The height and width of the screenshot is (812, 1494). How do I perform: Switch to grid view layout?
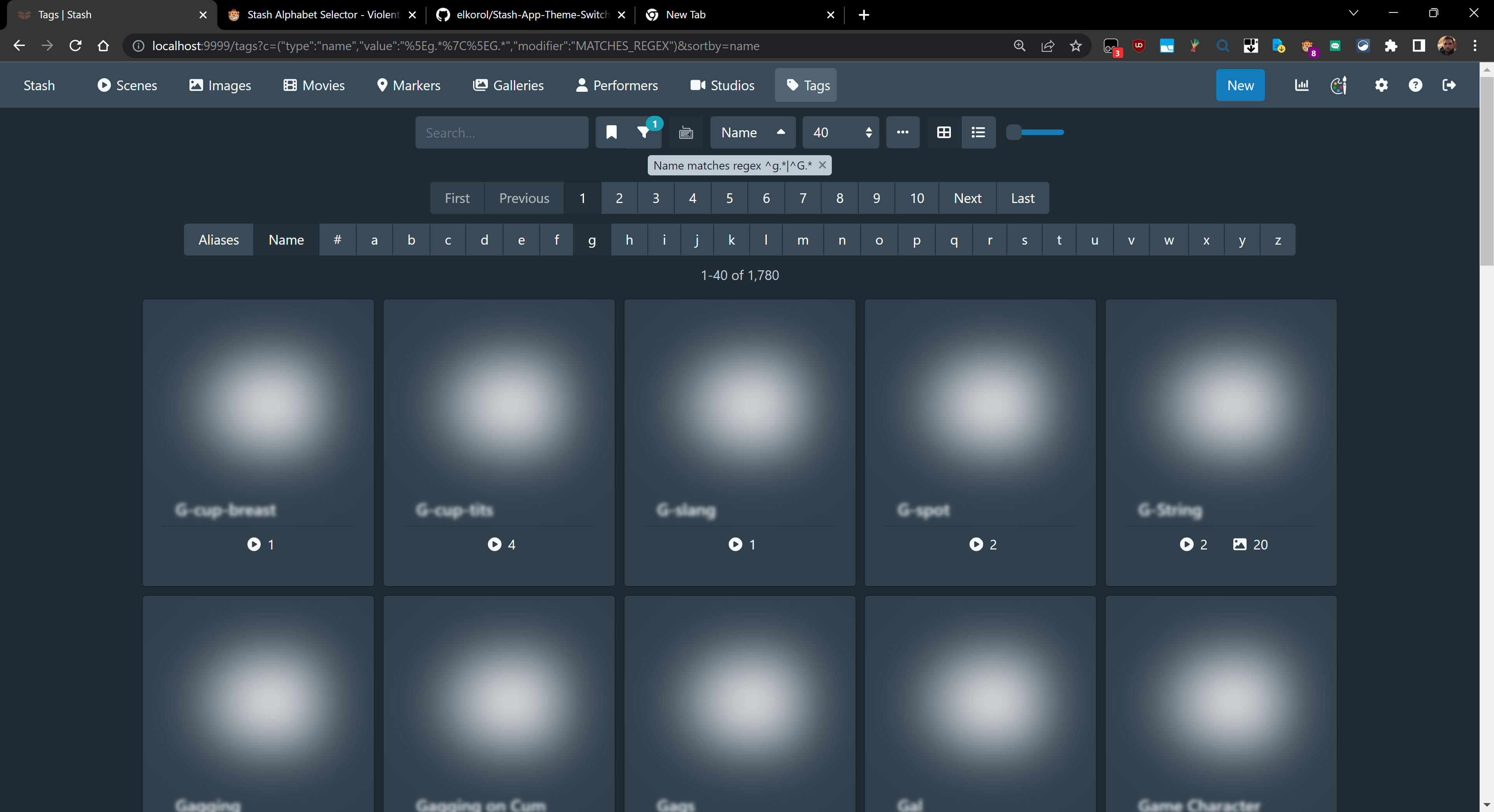[x=943, y=132]
